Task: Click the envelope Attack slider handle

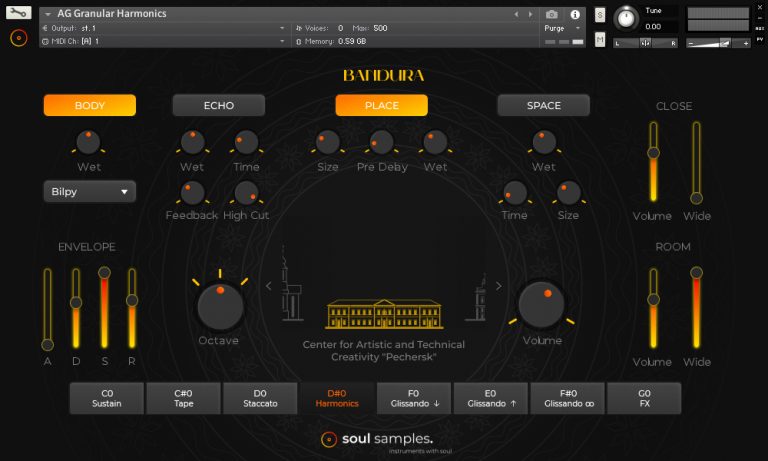Action: pyautogui.click(x=48, y=345)
